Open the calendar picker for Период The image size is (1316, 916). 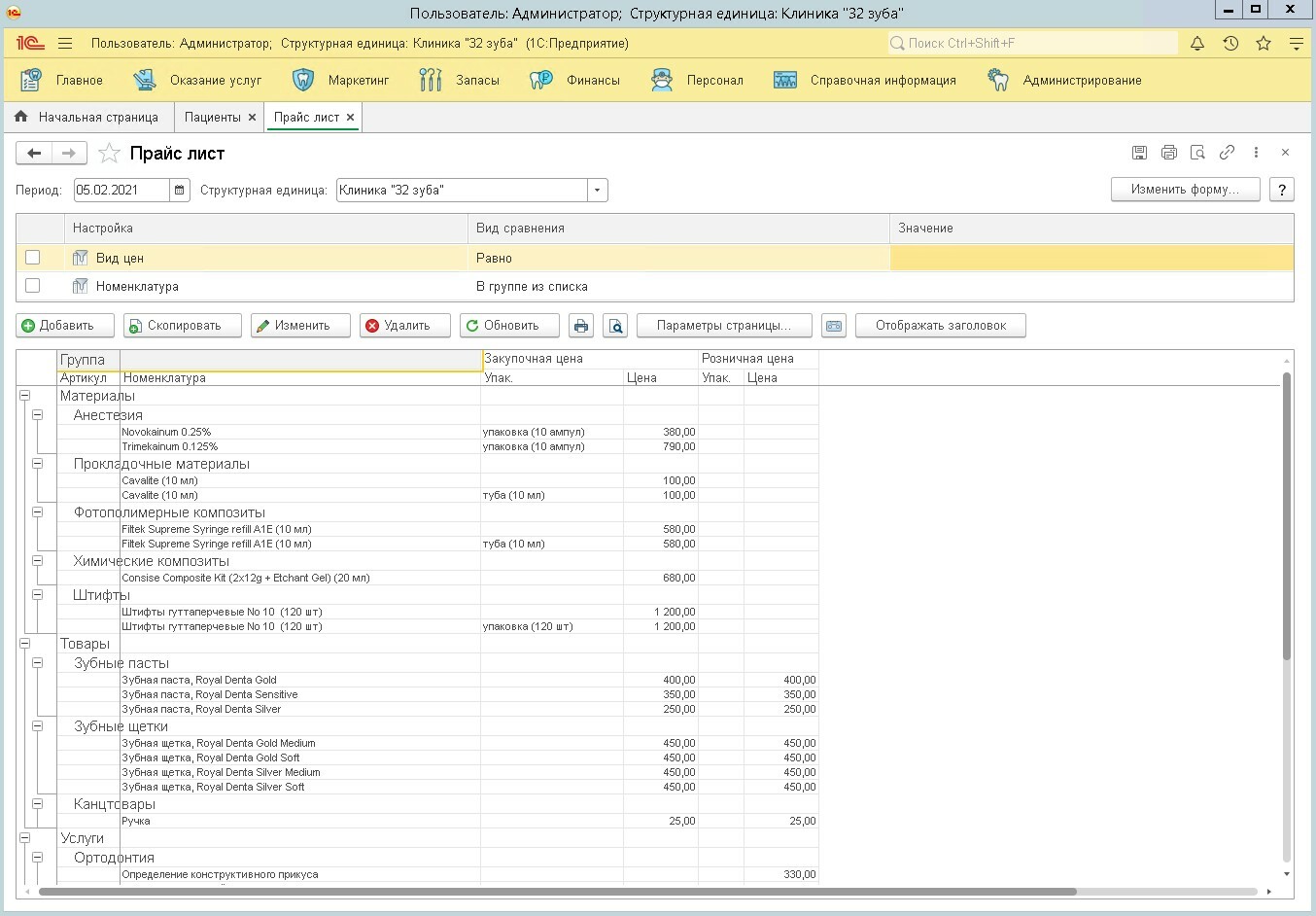180,191
